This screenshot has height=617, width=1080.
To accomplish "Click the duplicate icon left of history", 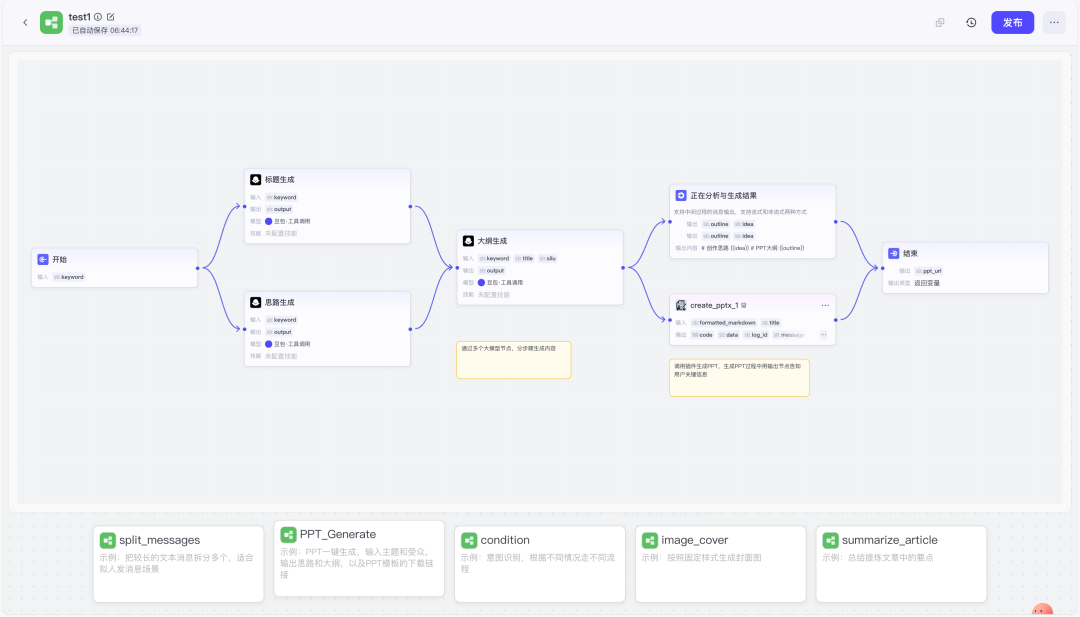I will [x=940, y=22].
